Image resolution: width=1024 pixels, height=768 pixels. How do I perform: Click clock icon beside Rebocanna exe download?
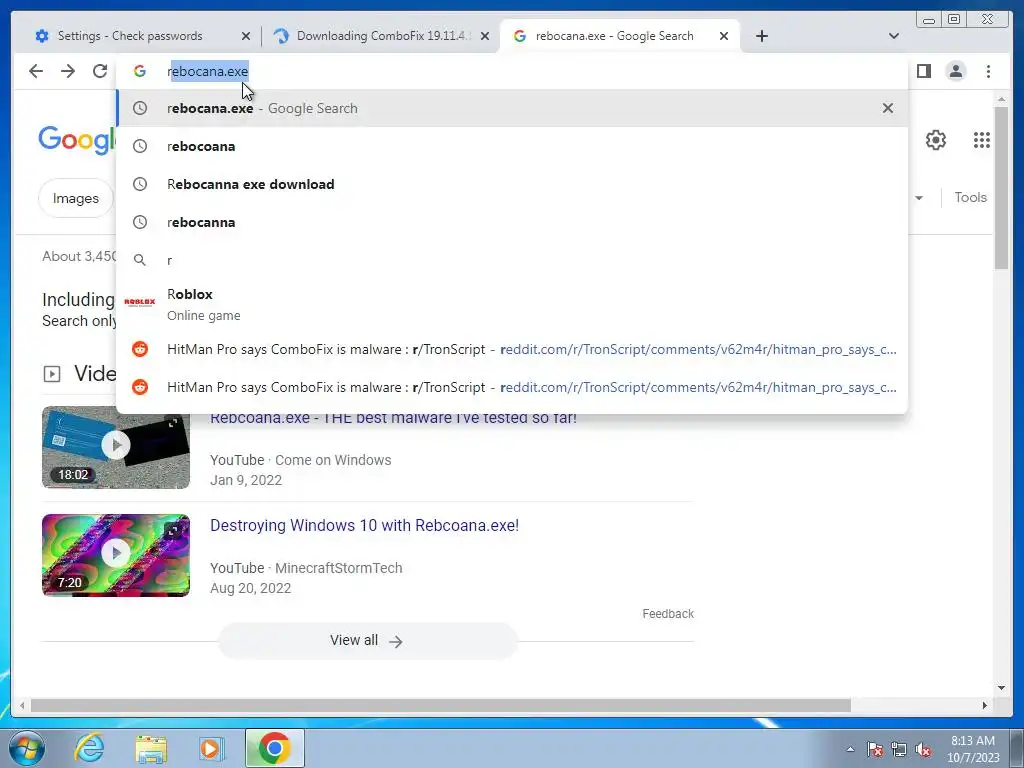tap(140, 184)
